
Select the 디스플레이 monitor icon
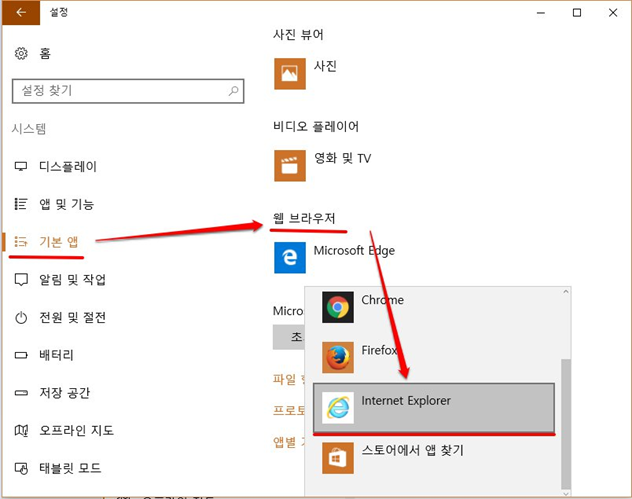click(x=21, y=166)
